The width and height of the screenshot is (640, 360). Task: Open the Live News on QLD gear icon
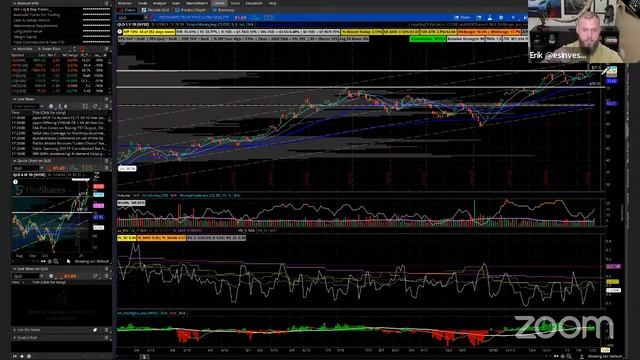[x=51, y=276]
